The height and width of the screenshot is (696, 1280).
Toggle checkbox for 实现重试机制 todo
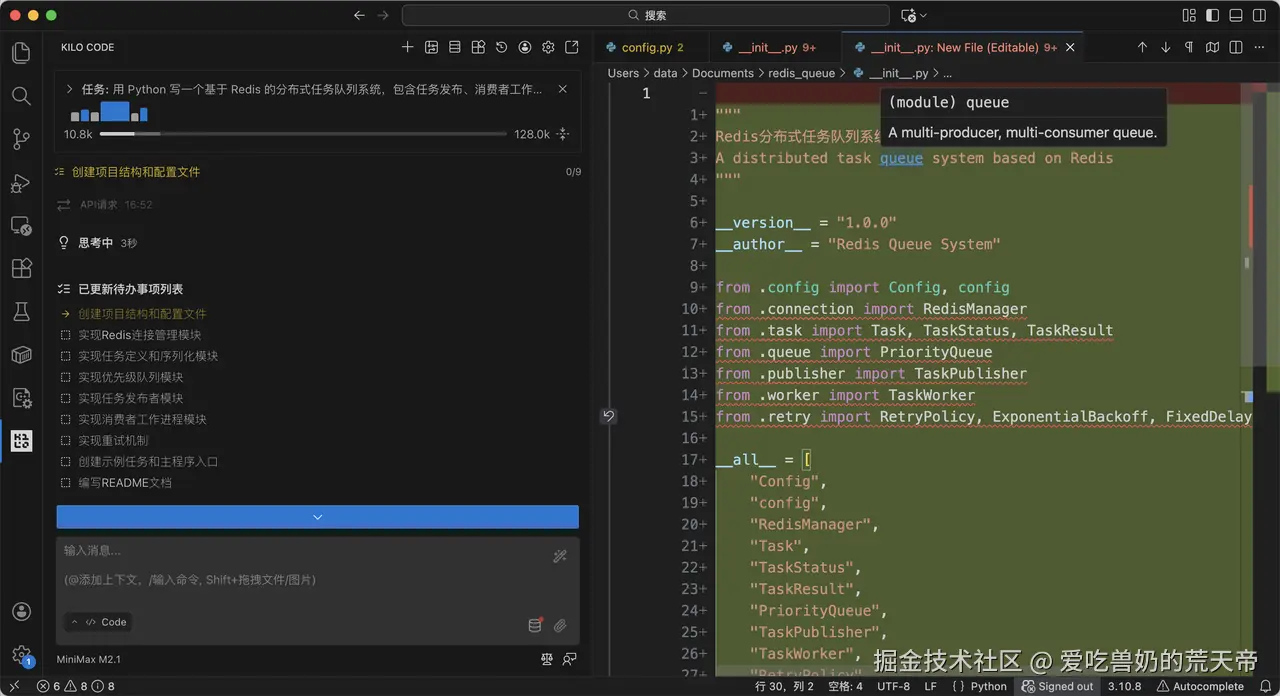pos(65,441)
